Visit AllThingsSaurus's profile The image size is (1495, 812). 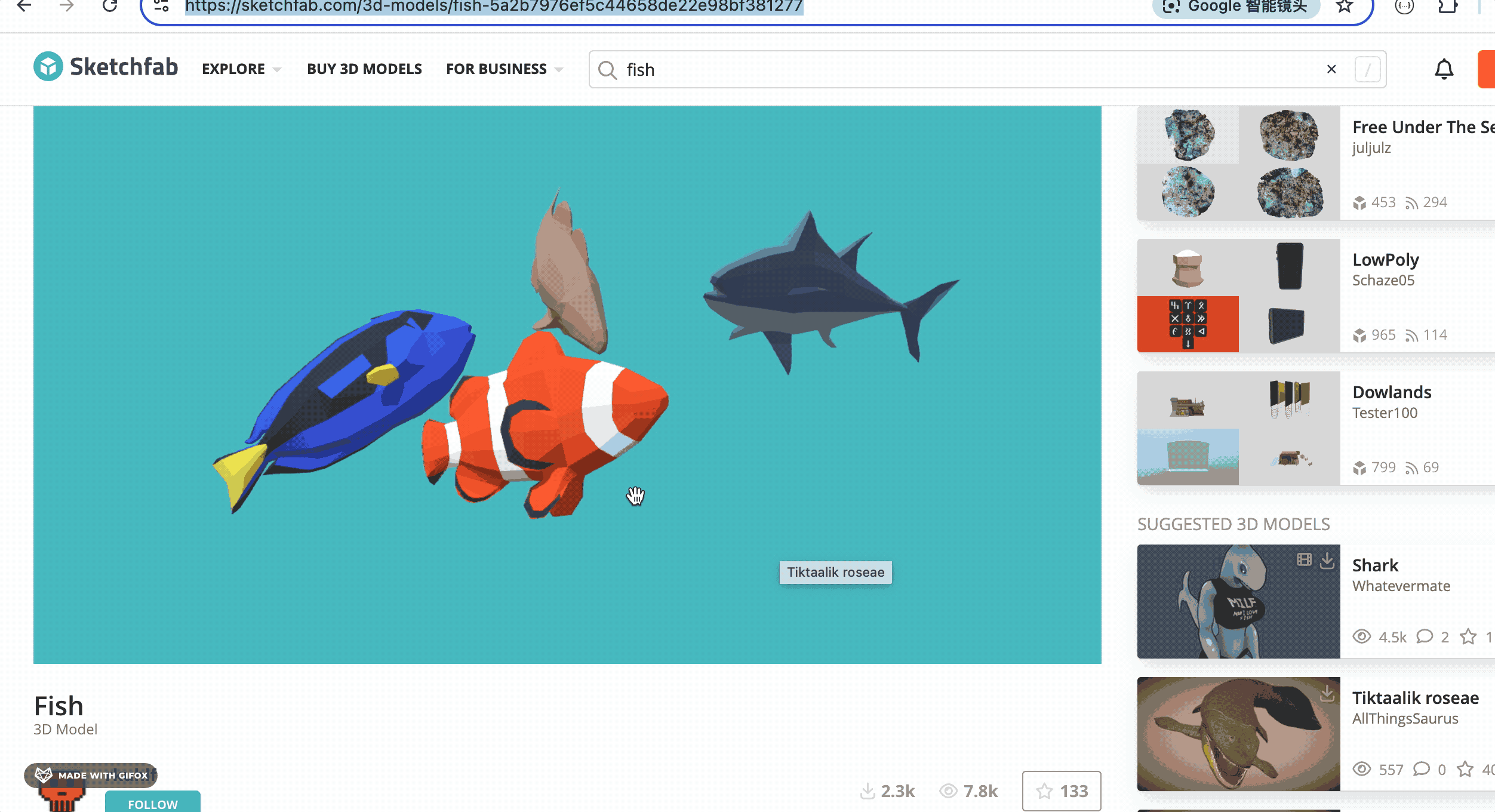(1405, 719)
